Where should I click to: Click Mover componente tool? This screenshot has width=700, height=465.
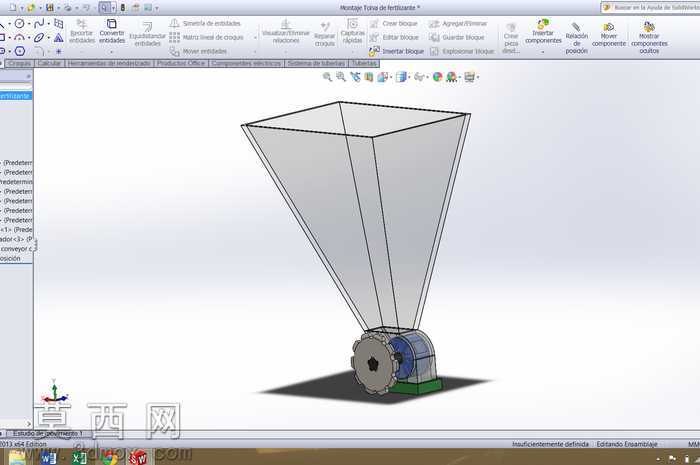point(608,35)
